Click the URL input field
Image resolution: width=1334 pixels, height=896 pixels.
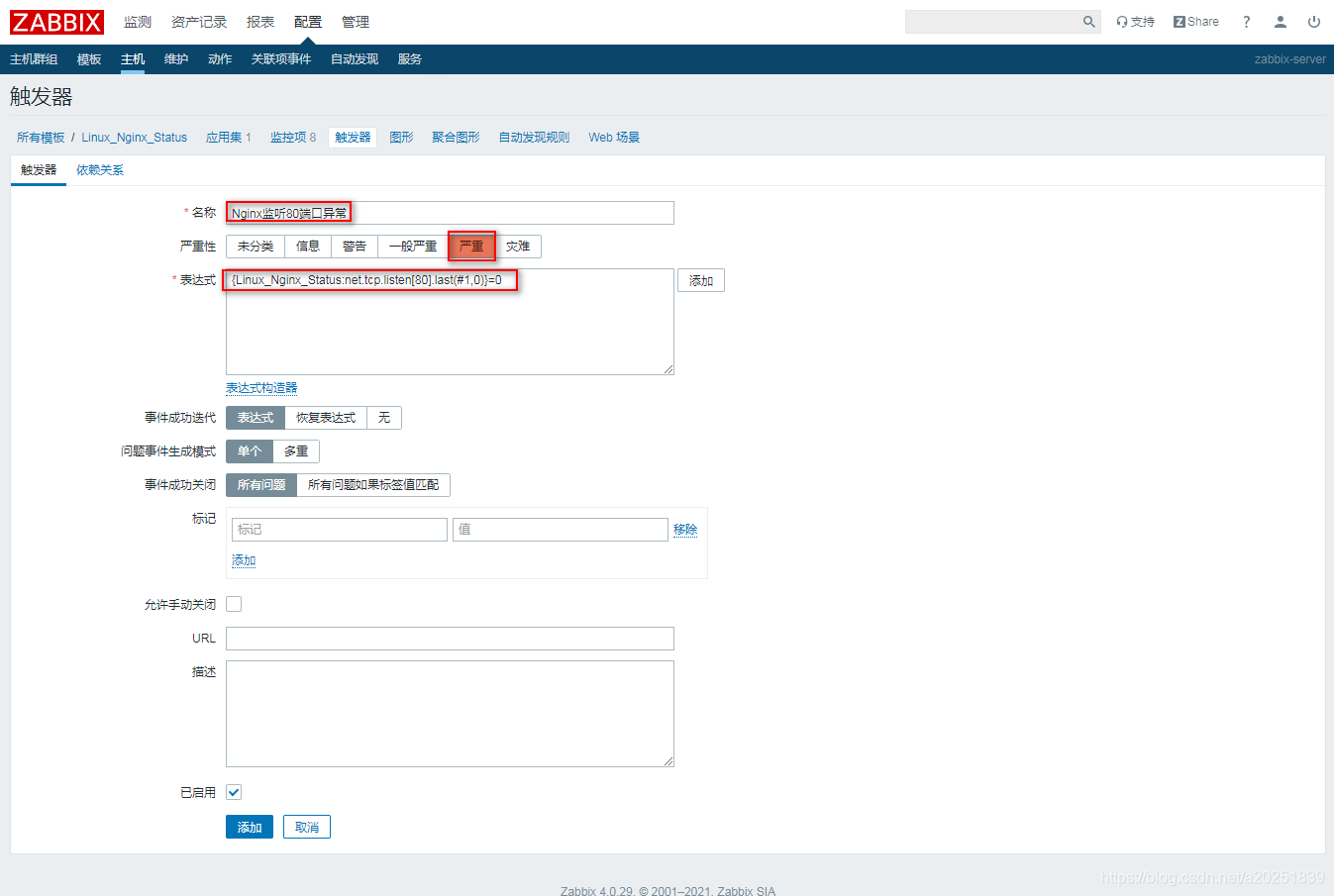click(x=450, y=639)
